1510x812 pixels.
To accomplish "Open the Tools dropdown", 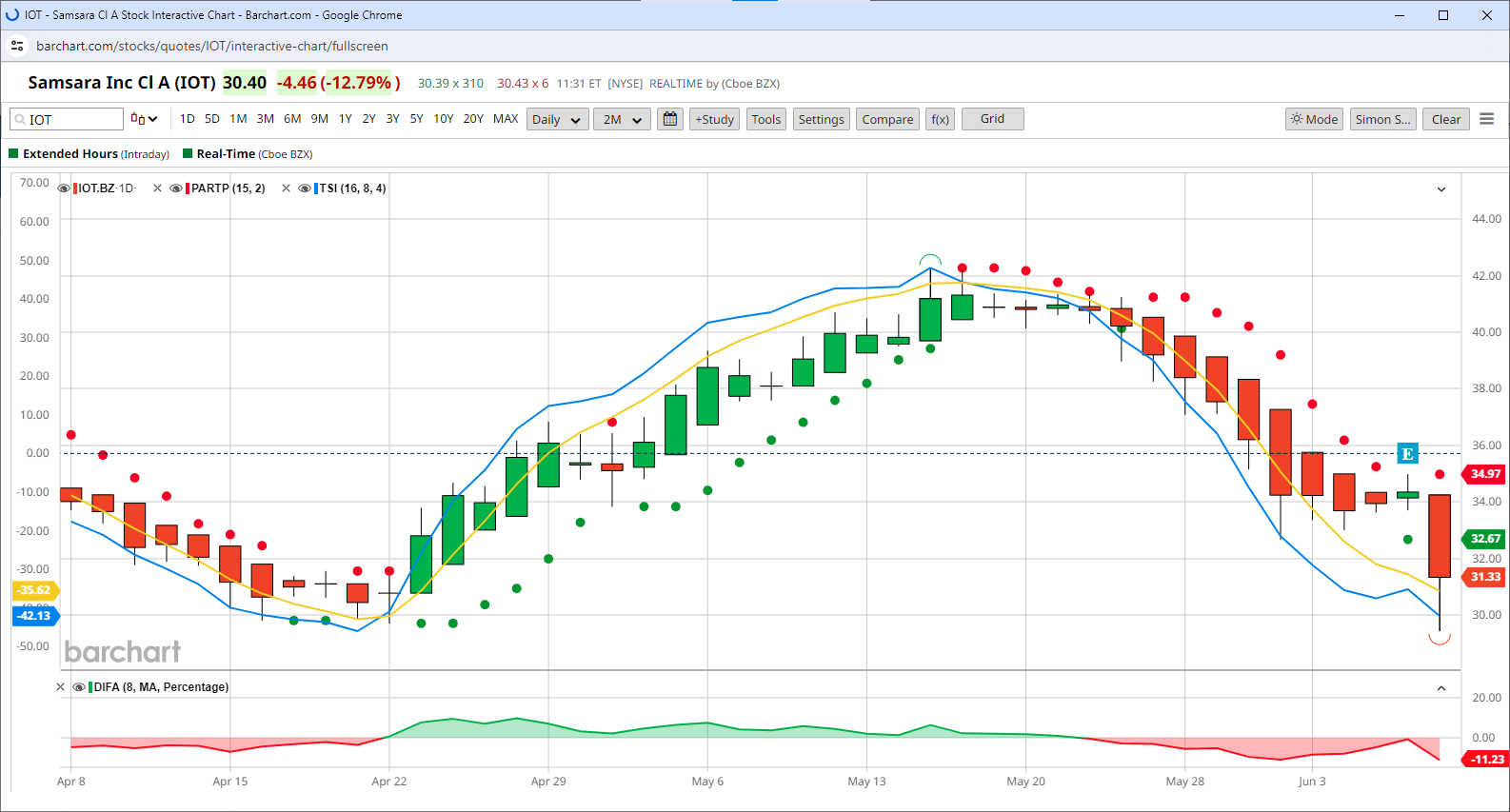I will [766, 119].
